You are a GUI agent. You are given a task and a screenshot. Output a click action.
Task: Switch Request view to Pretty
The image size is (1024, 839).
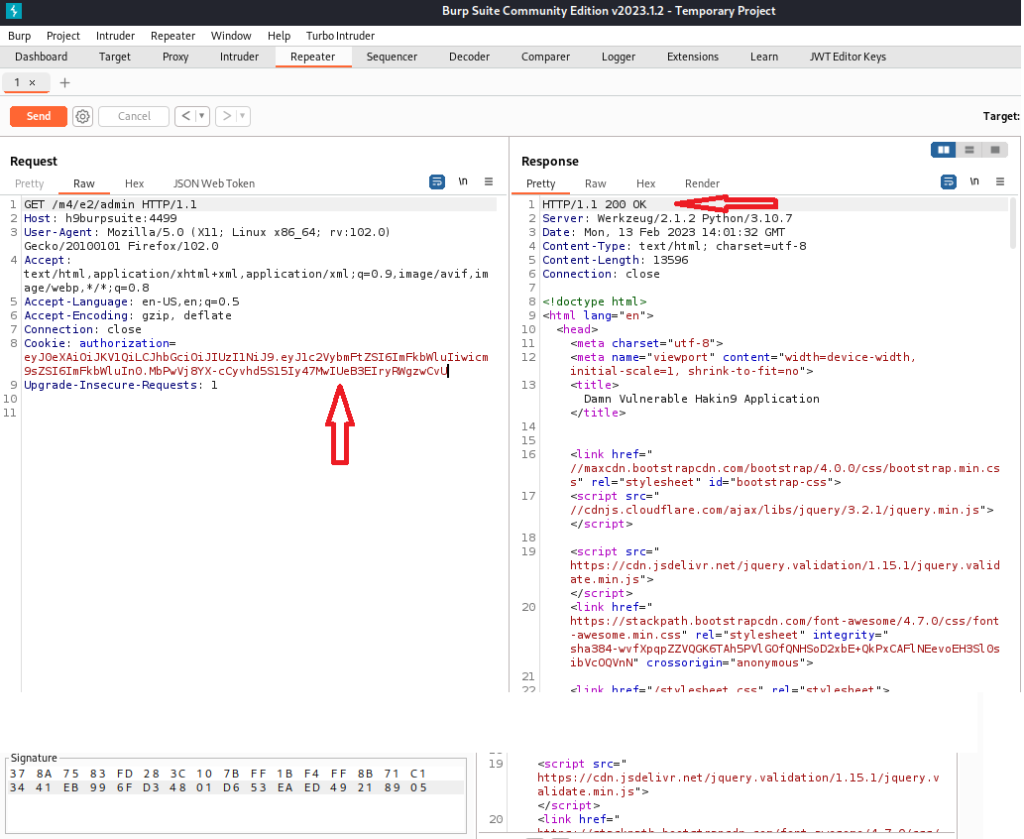(29, 183)
